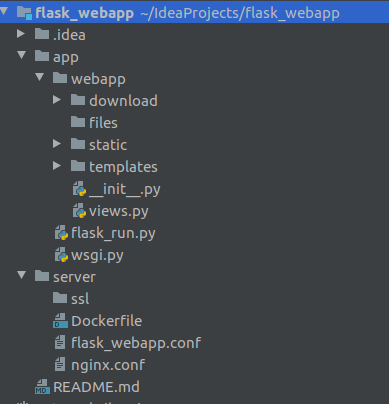Collapse the app folder arrow
The image size is (389, 404).
click(22, 55)
